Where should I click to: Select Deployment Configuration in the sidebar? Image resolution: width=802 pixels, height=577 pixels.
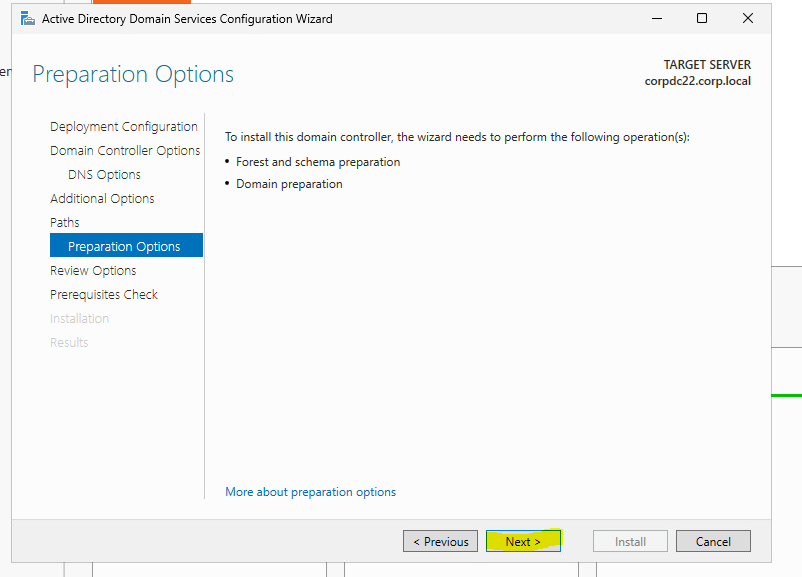pos(123,126)
